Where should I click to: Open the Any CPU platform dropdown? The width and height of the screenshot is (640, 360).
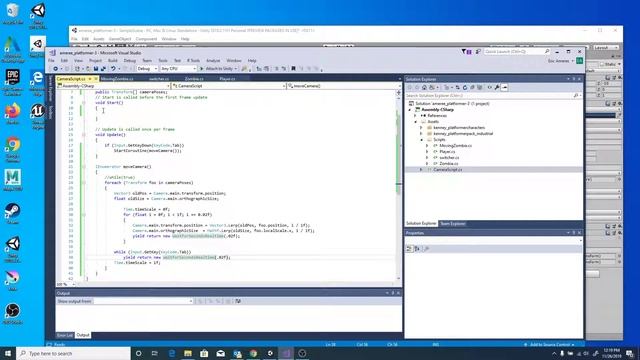click(x=178, y=69)
